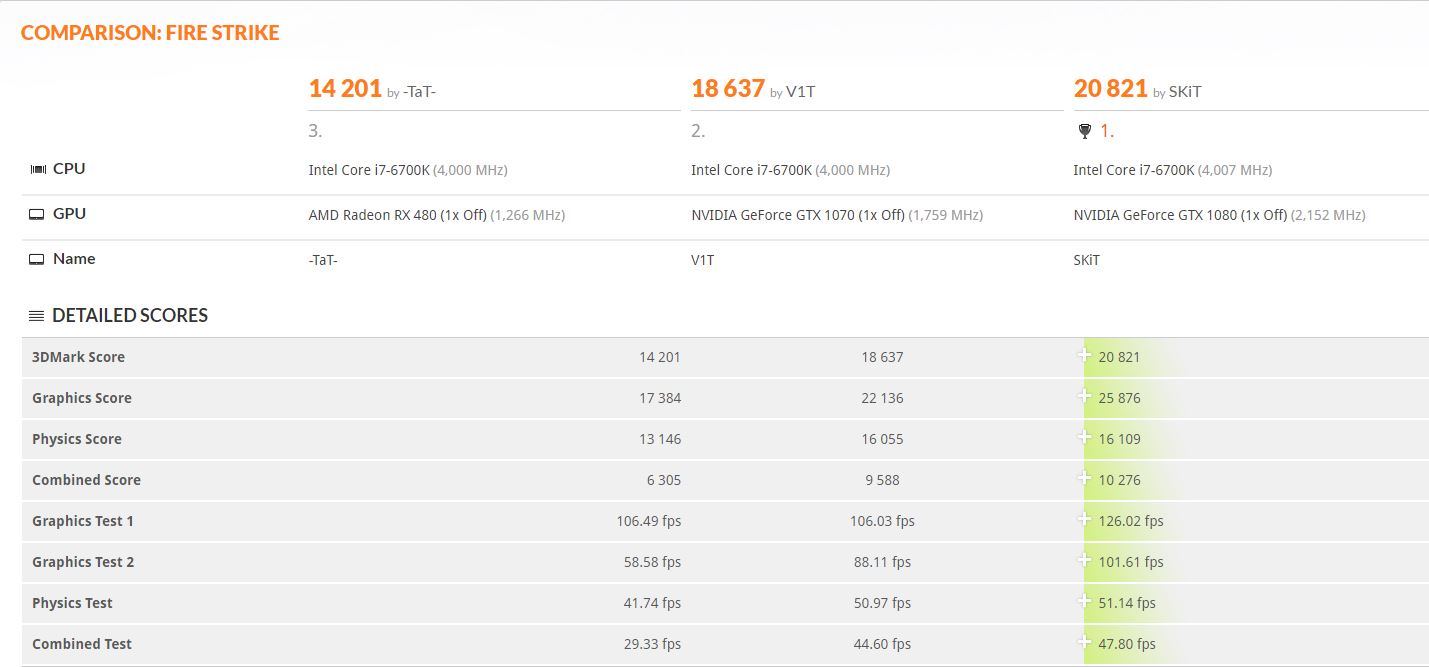Click 'V1T' value in the Name row
The height and width of the screenshot is (667, 1429).
pos(703,260)
